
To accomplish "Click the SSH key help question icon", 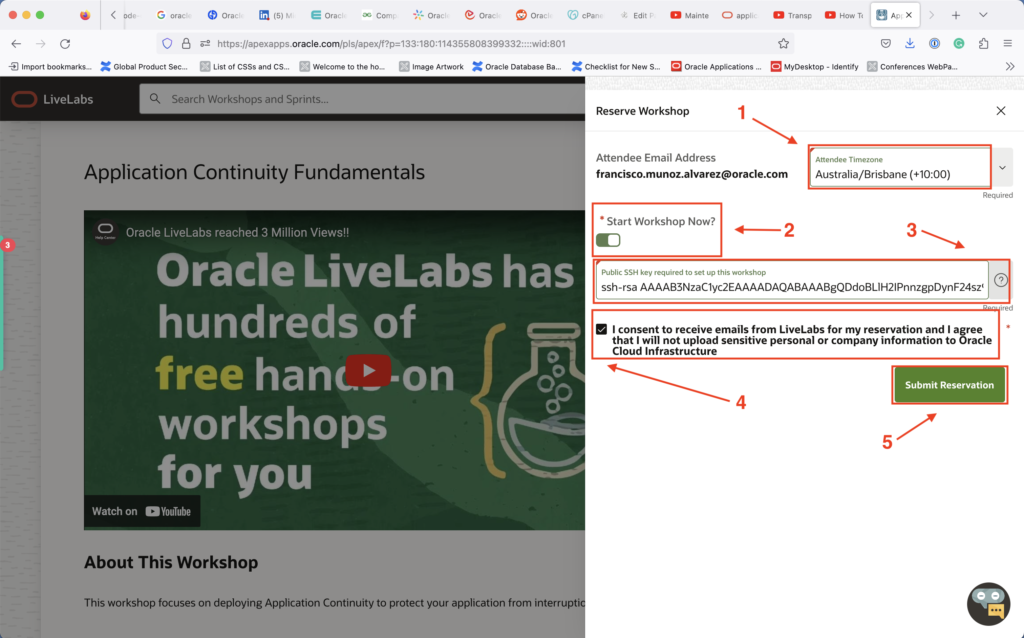I will (1000, 281).
